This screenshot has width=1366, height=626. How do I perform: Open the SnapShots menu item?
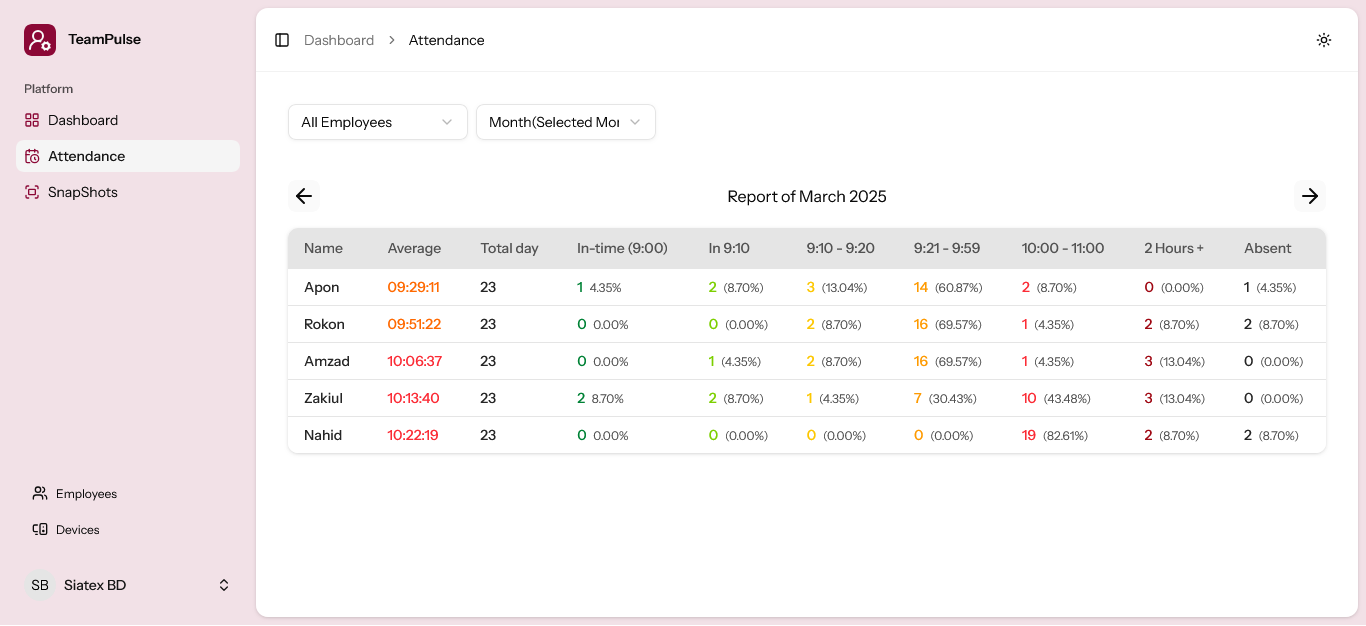[x=83, y=192]
